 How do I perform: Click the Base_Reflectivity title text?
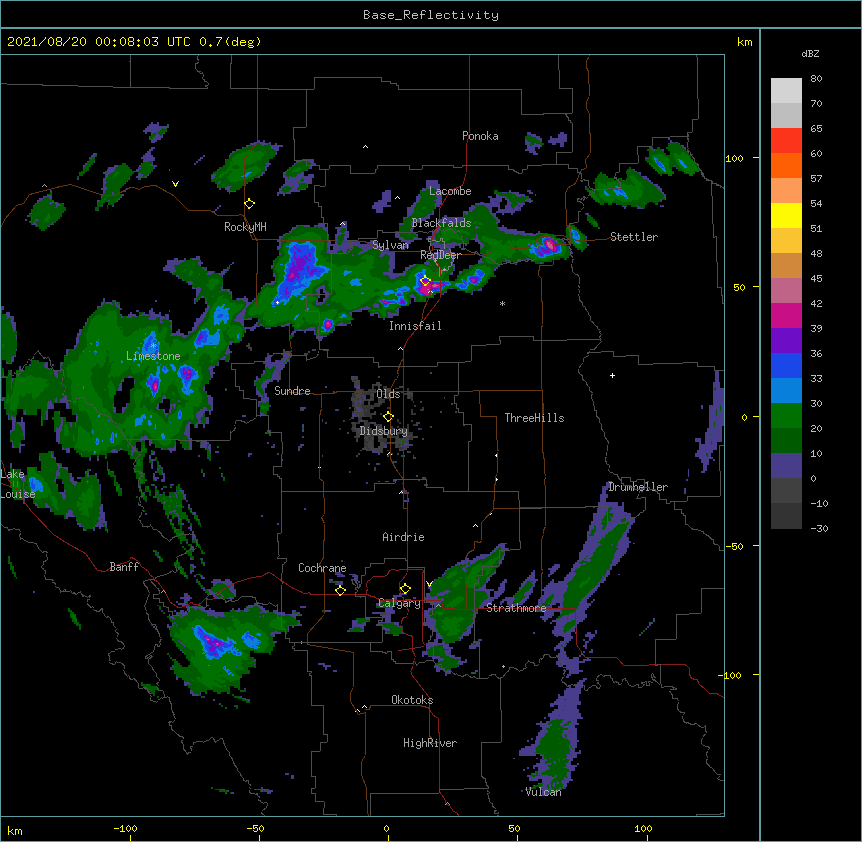[x=431, y=15]
